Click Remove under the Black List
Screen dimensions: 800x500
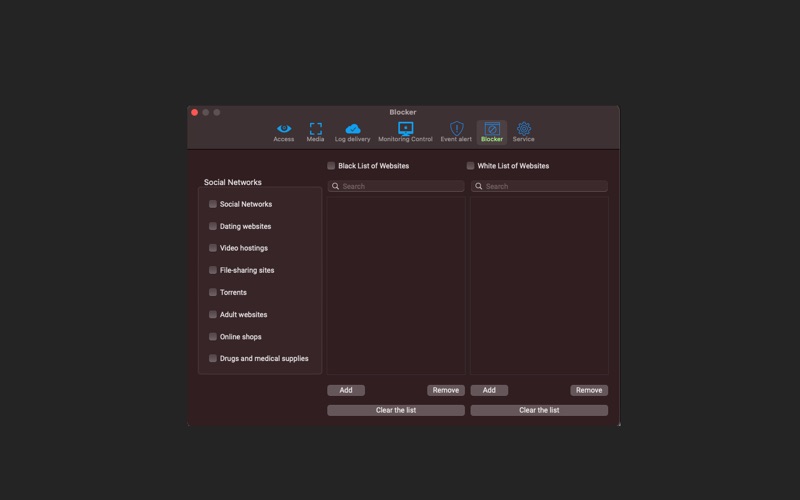click(x=446, y=390)
